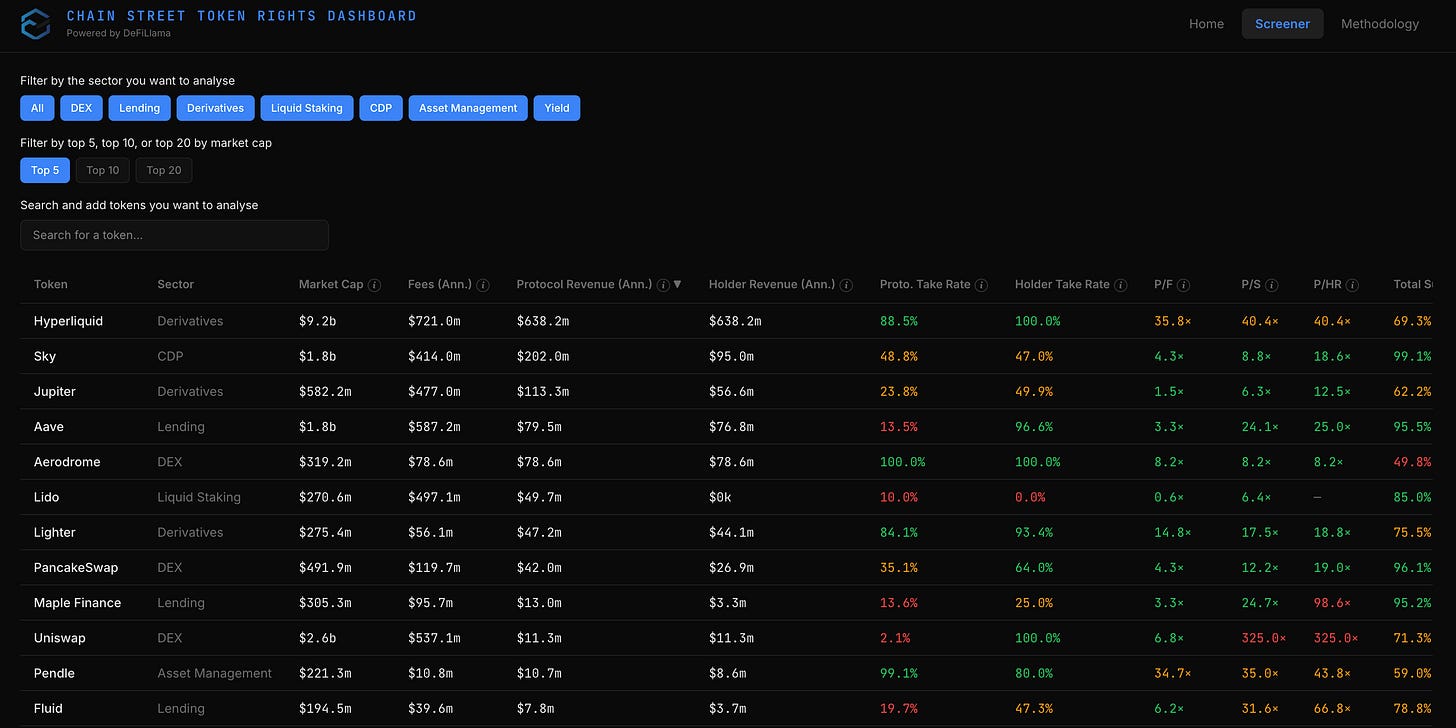Select the Maple Finance token name
Image resolution: width=1456 pixels, height=728 pixels.
pos(77,603)
